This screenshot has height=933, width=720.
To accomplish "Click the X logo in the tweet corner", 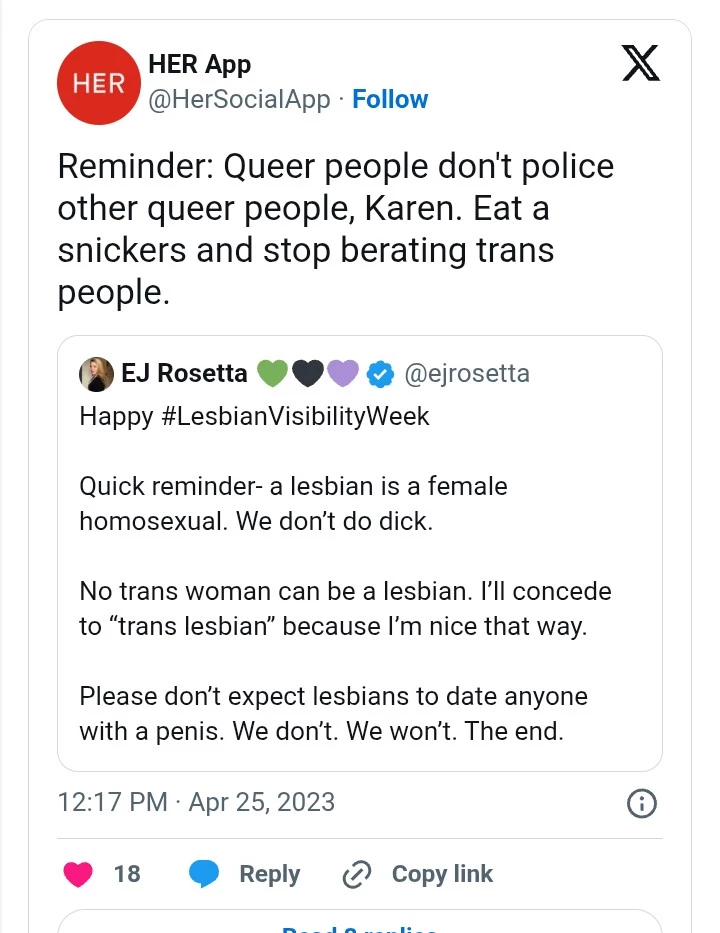I will click(640, 63).
